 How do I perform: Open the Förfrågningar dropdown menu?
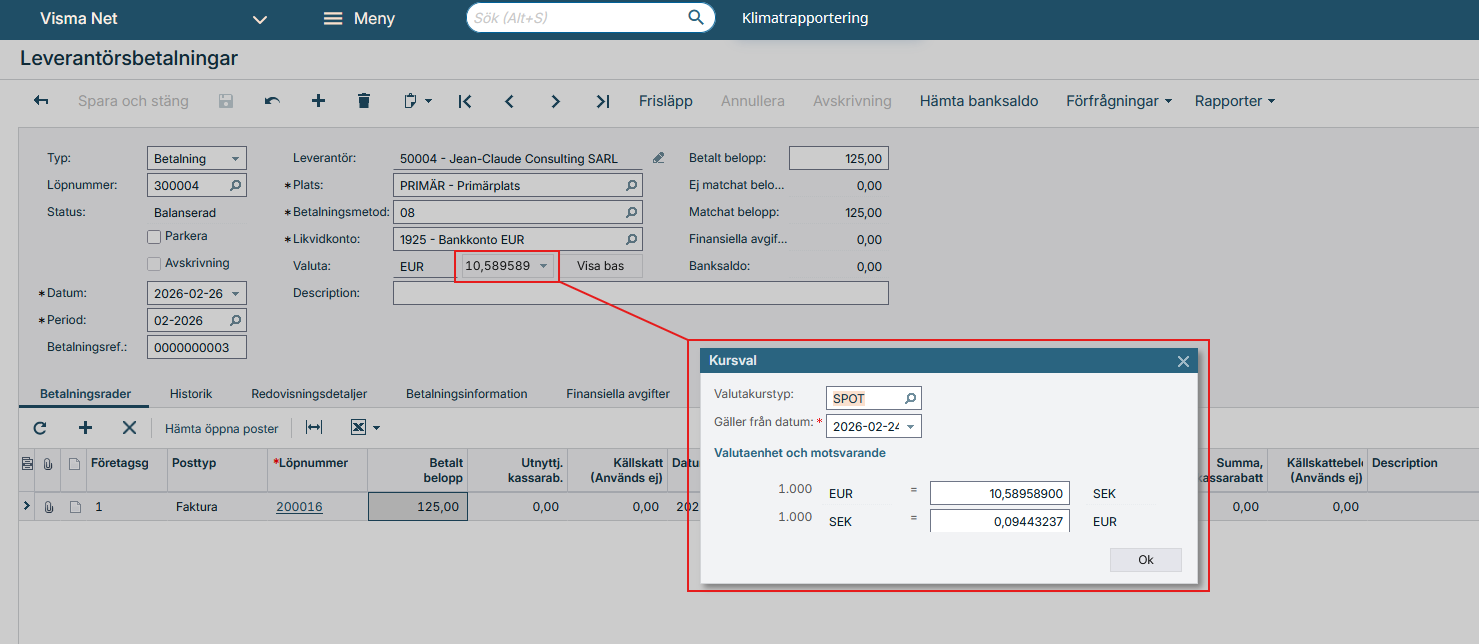(1119, 101)
